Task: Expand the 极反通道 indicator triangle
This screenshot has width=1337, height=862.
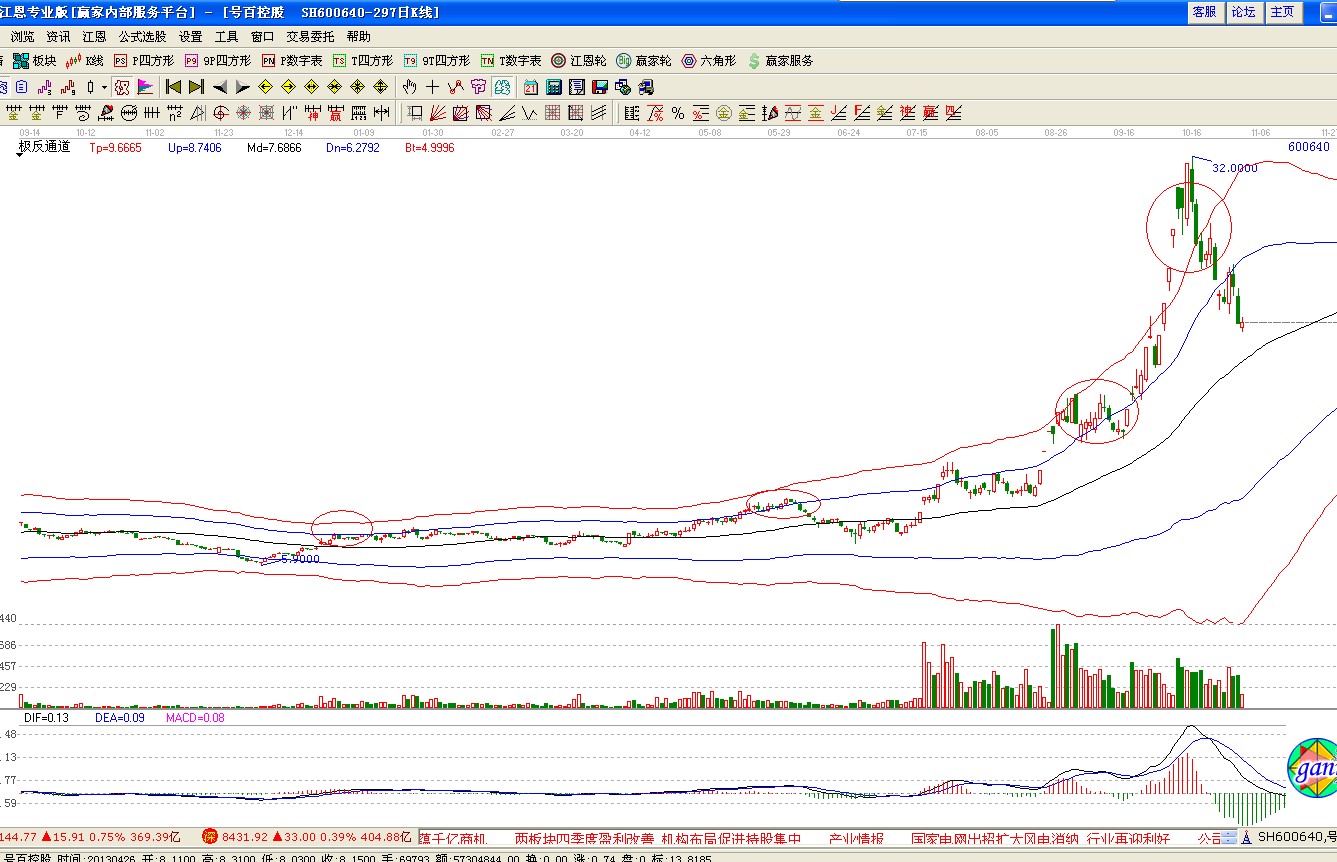Action: tap(19, 156)
